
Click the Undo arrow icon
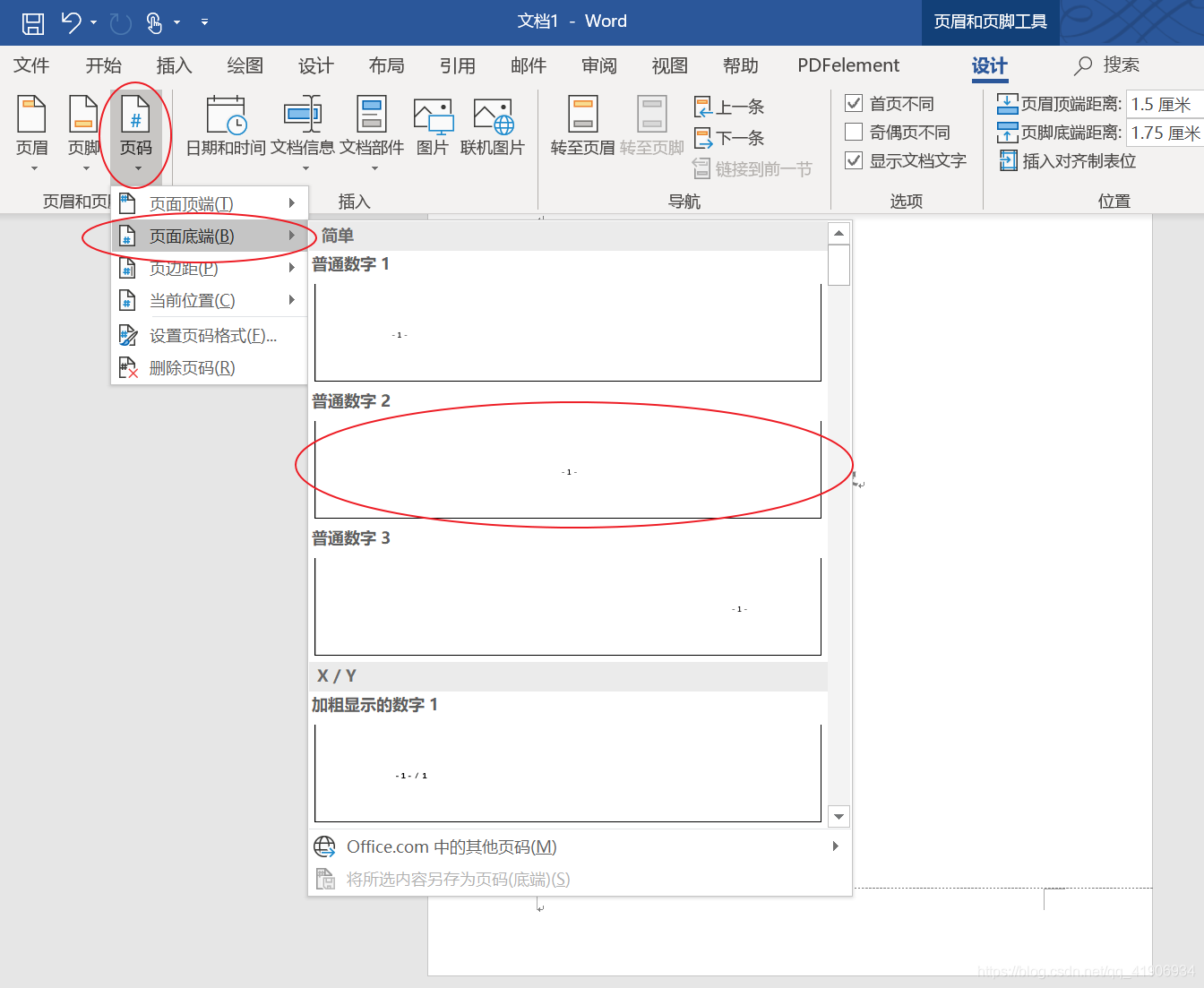tap(72, 21)
